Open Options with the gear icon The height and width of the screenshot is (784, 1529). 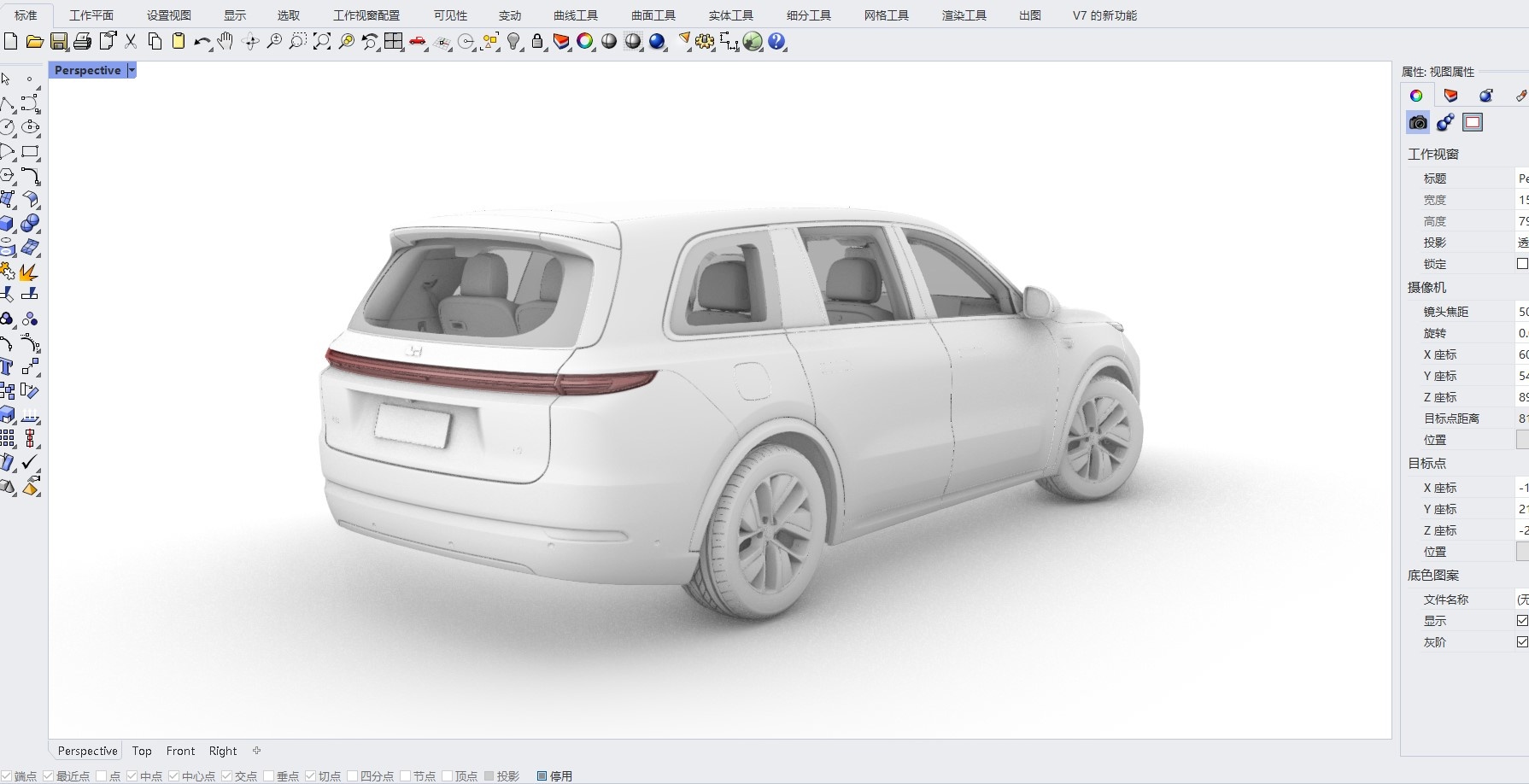point(705,41)
